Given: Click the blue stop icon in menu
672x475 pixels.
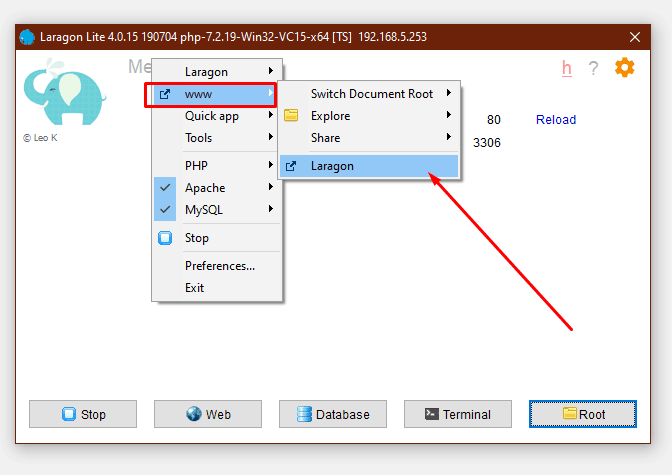Looking at the screenshot, I should click(x=165, y=238).
